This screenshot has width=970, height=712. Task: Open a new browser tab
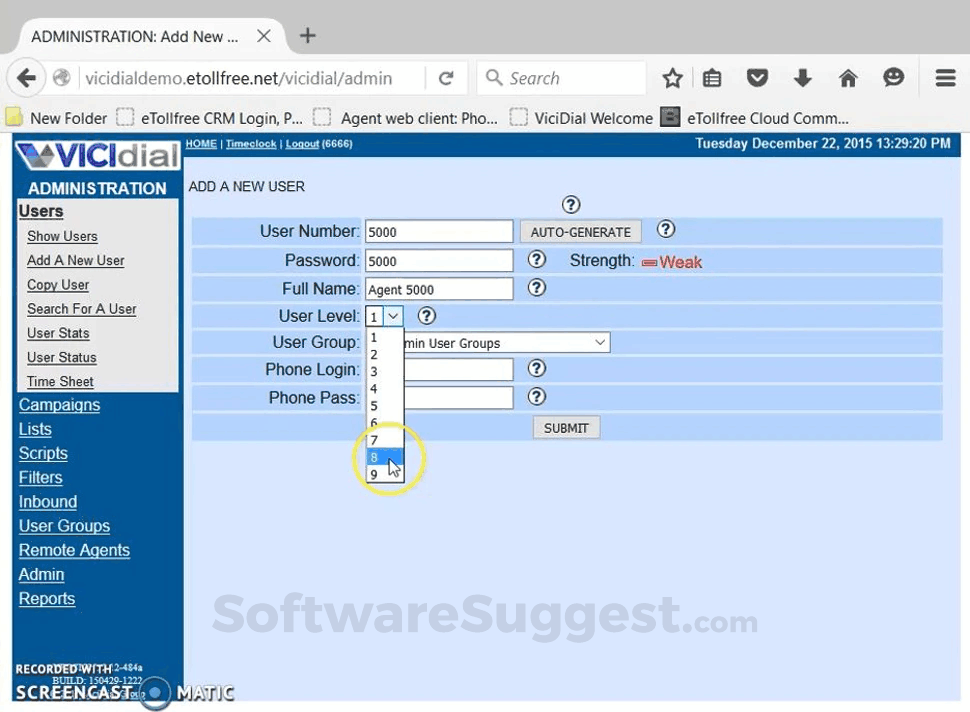tap(307, 35)
